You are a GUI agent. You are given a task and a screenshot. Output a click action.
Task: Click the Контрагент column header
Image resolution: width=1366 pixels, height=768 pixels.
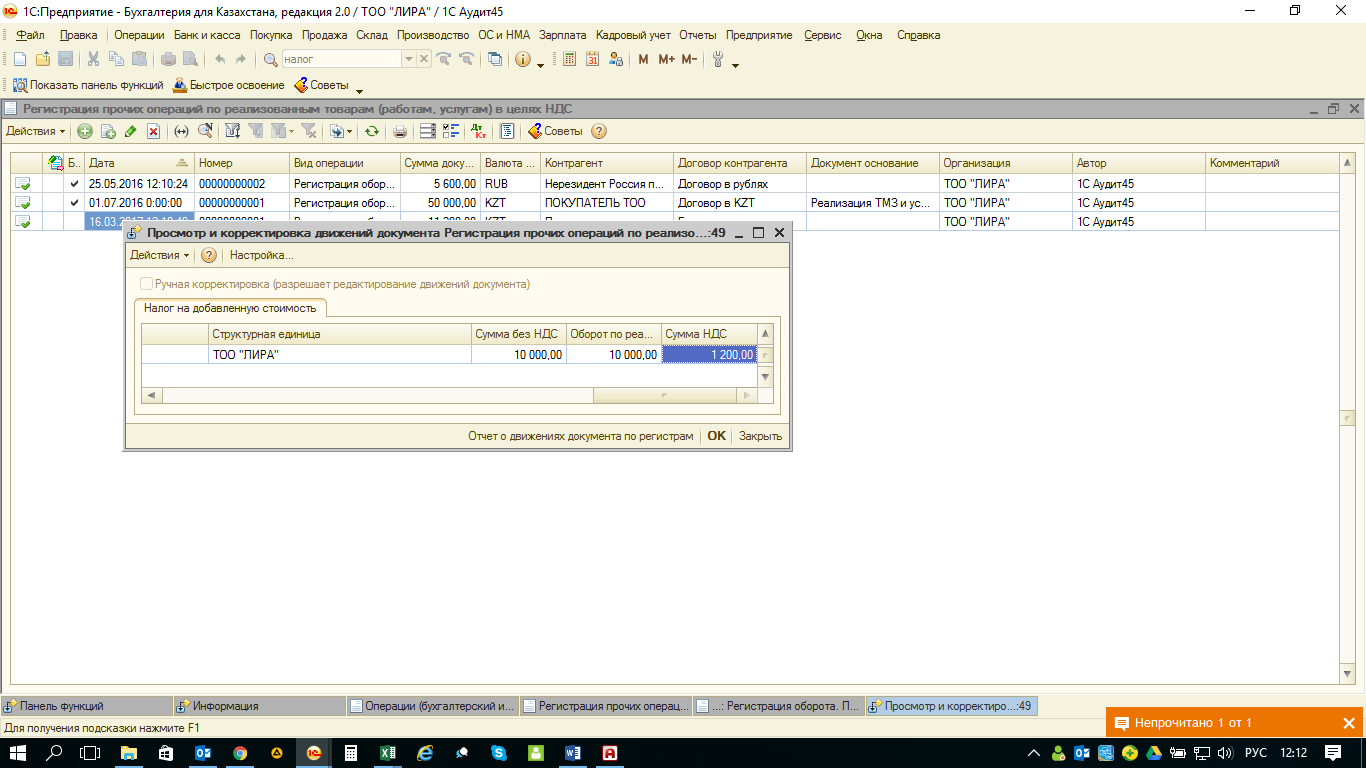coord(607,163)
